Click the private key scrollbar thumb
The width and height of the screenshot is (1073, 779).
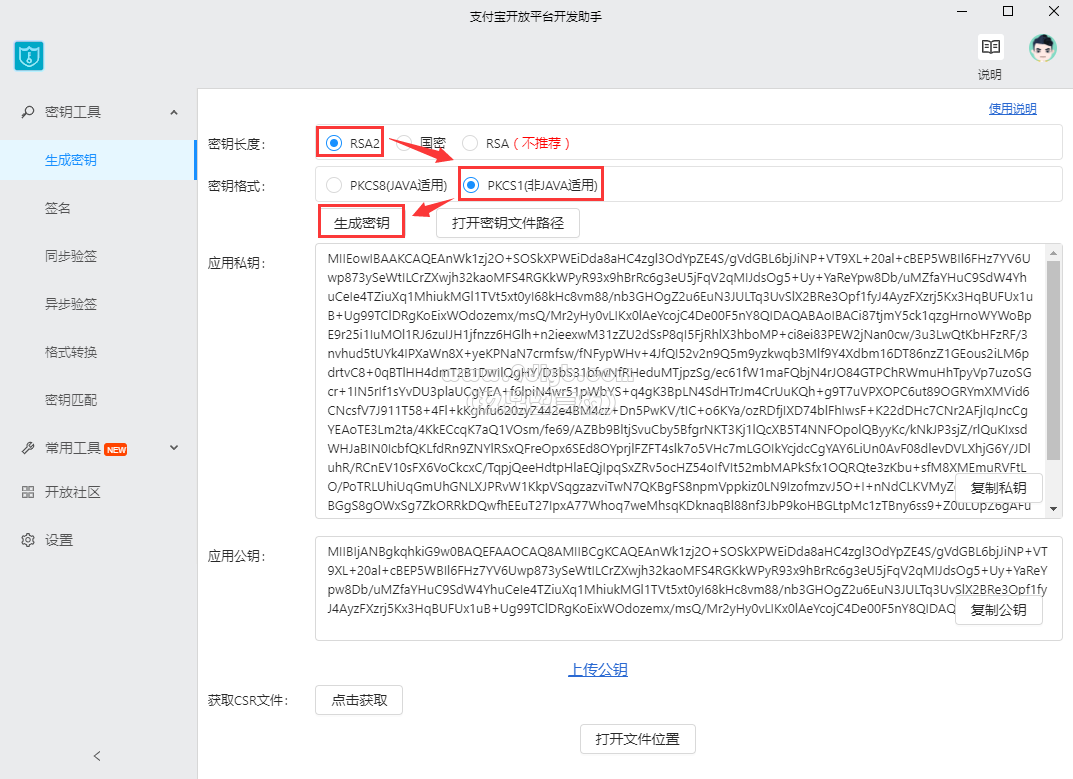coord(1054,361)
